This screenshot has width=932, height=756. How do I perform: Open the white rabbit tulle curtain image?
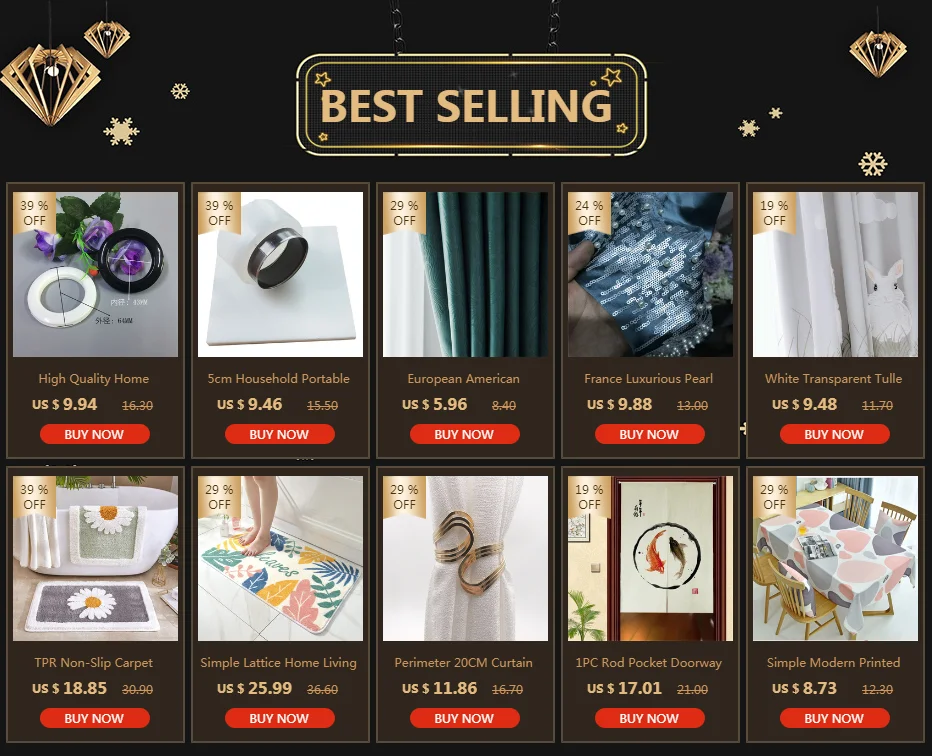(x=835, y=274)
